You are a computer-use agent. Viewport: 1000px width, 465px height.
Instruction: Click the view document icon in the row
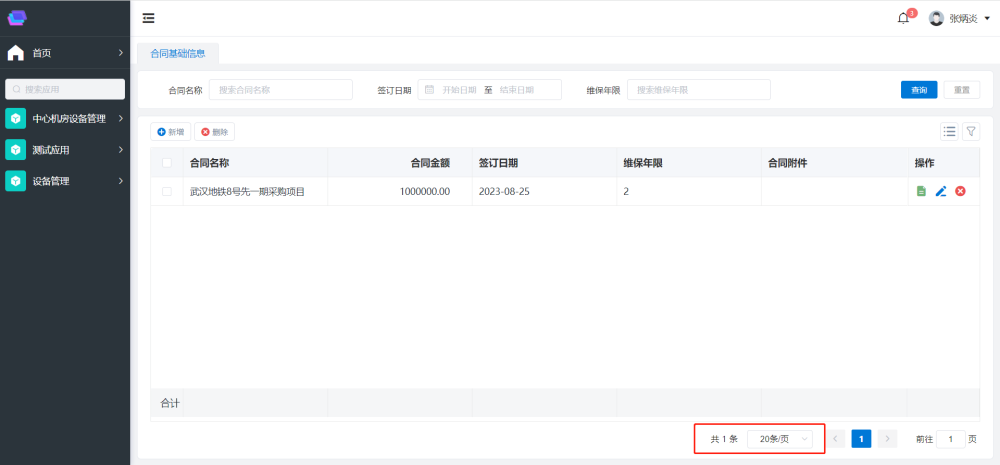pyautogui.click(x=921, y=191)
